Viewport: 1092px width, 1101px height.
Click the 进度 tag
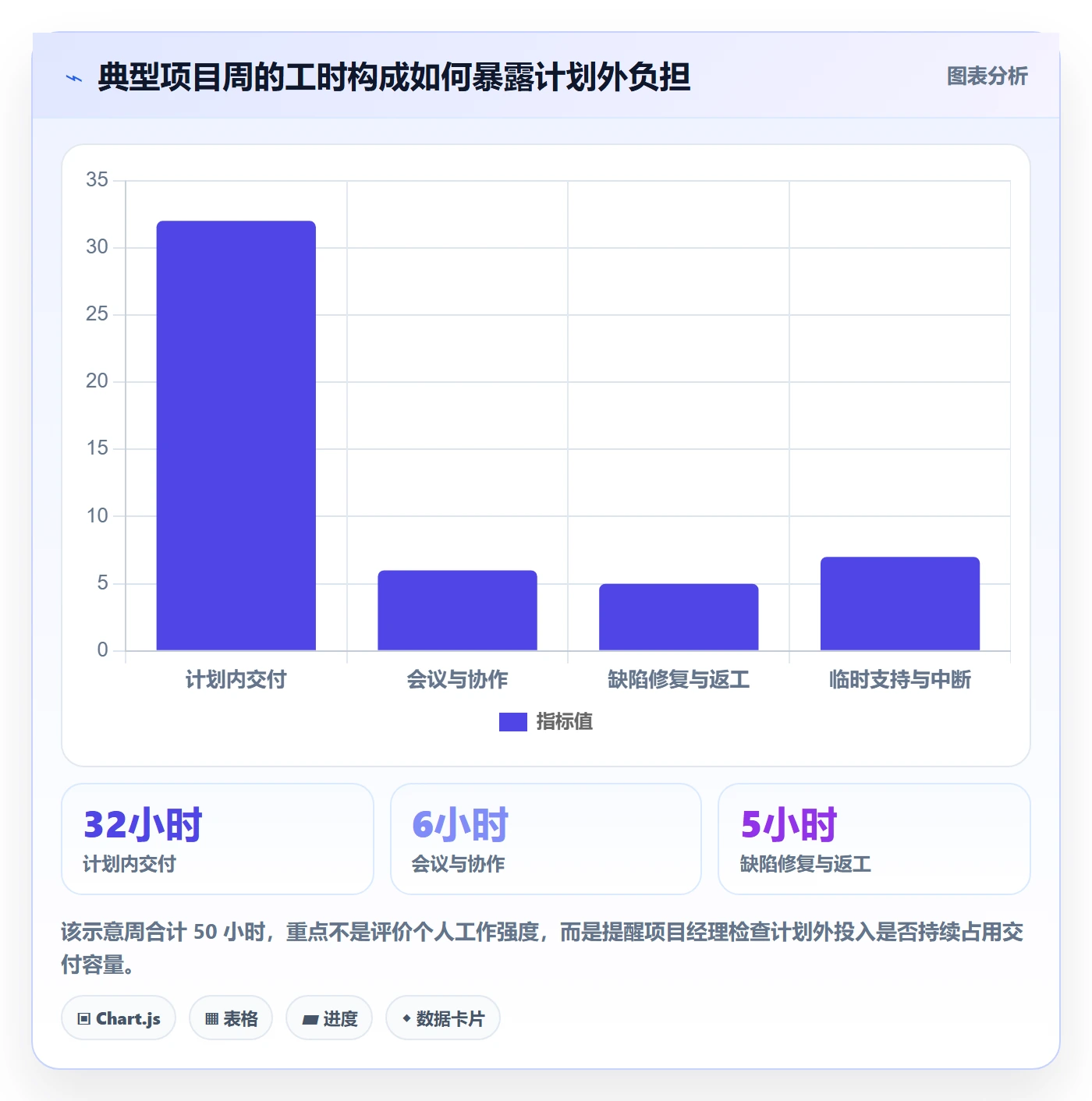(x=329, y=1018)
